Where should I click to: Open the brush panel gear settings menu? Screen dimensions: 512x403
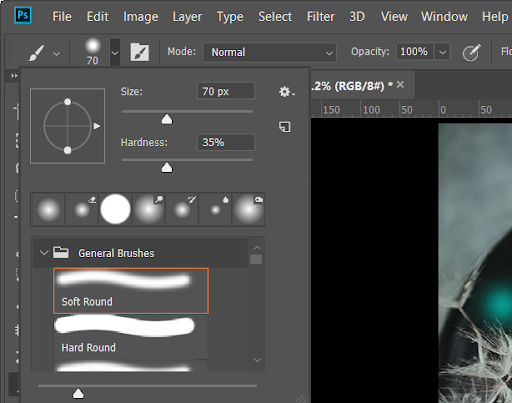286,92
